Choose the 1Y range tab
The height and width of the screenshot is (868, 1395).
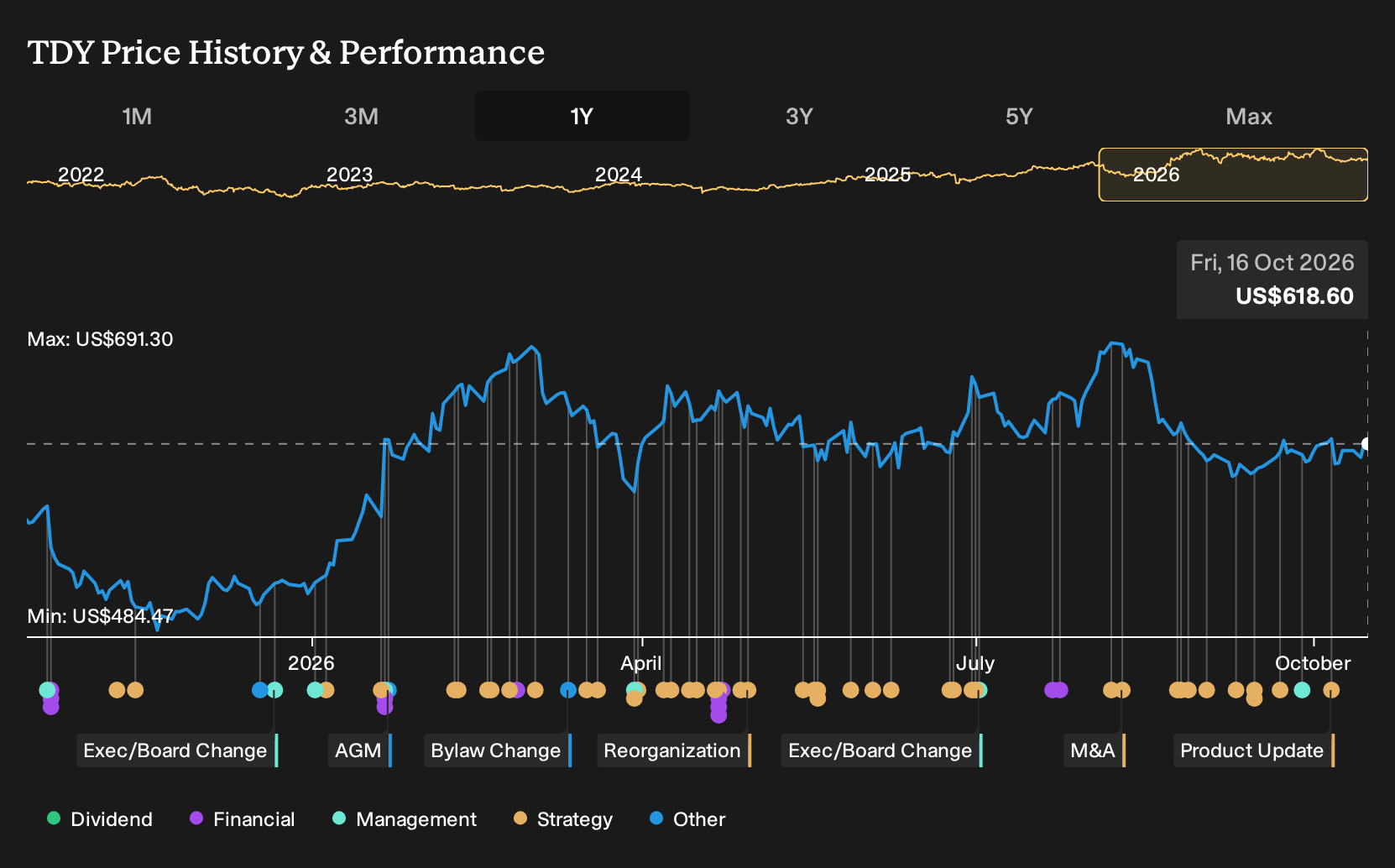[583, 116]
